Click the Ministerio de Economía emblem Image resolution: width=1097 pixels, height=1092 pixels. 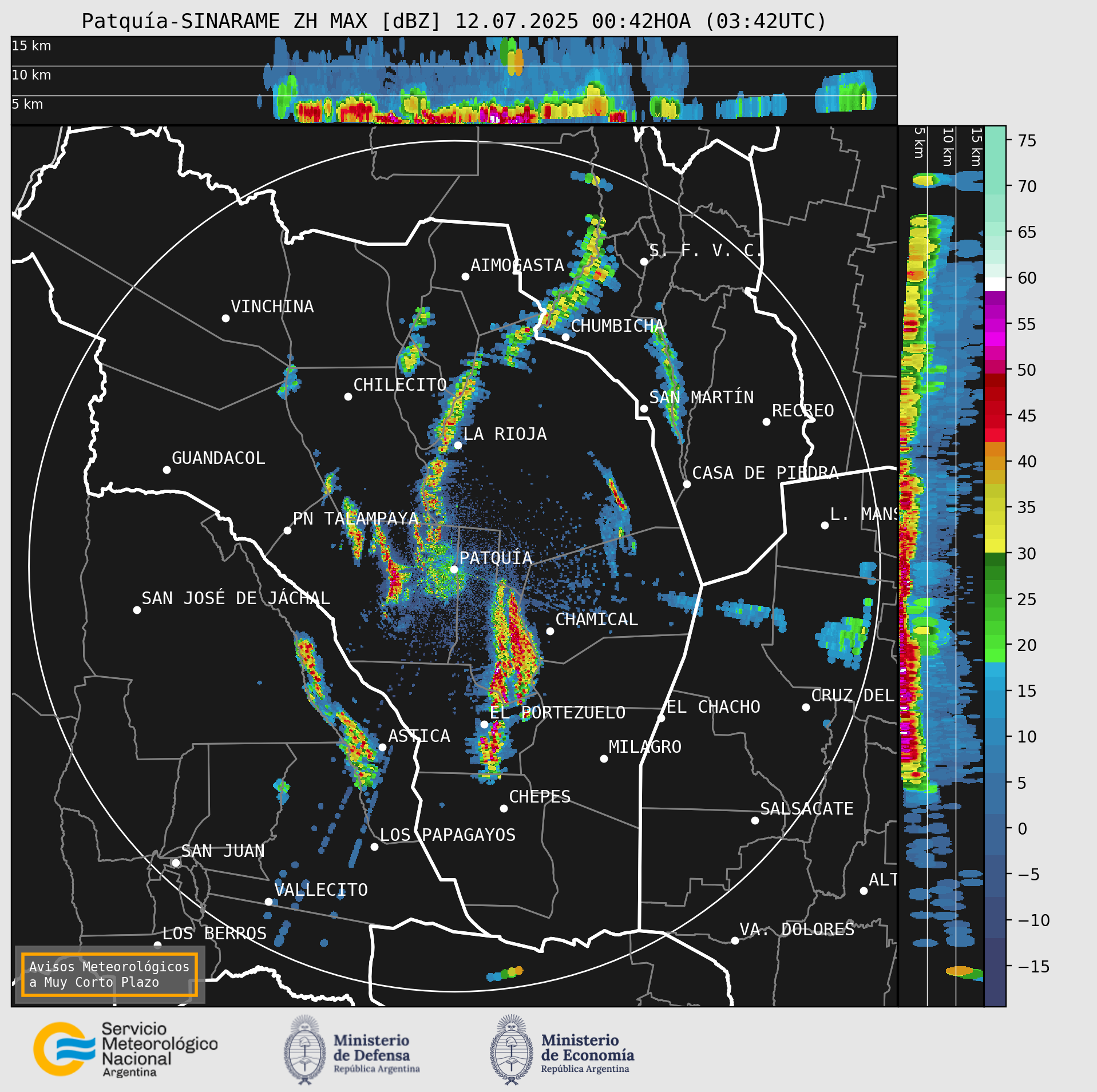point(511,1050)
